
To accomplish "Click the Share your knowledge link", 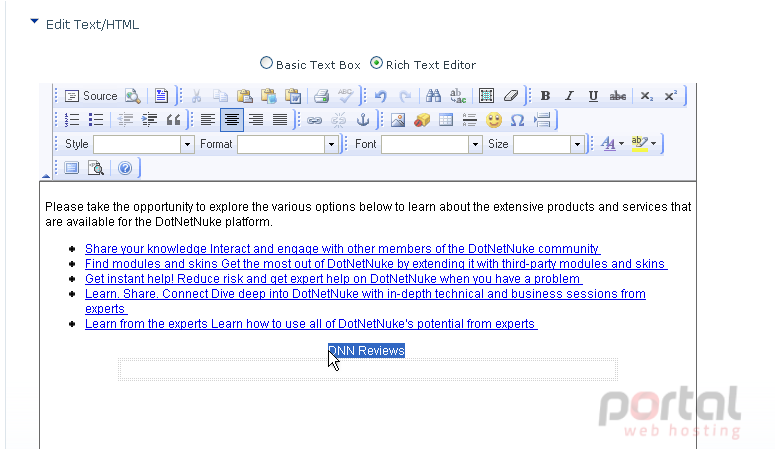I will 342,249.
